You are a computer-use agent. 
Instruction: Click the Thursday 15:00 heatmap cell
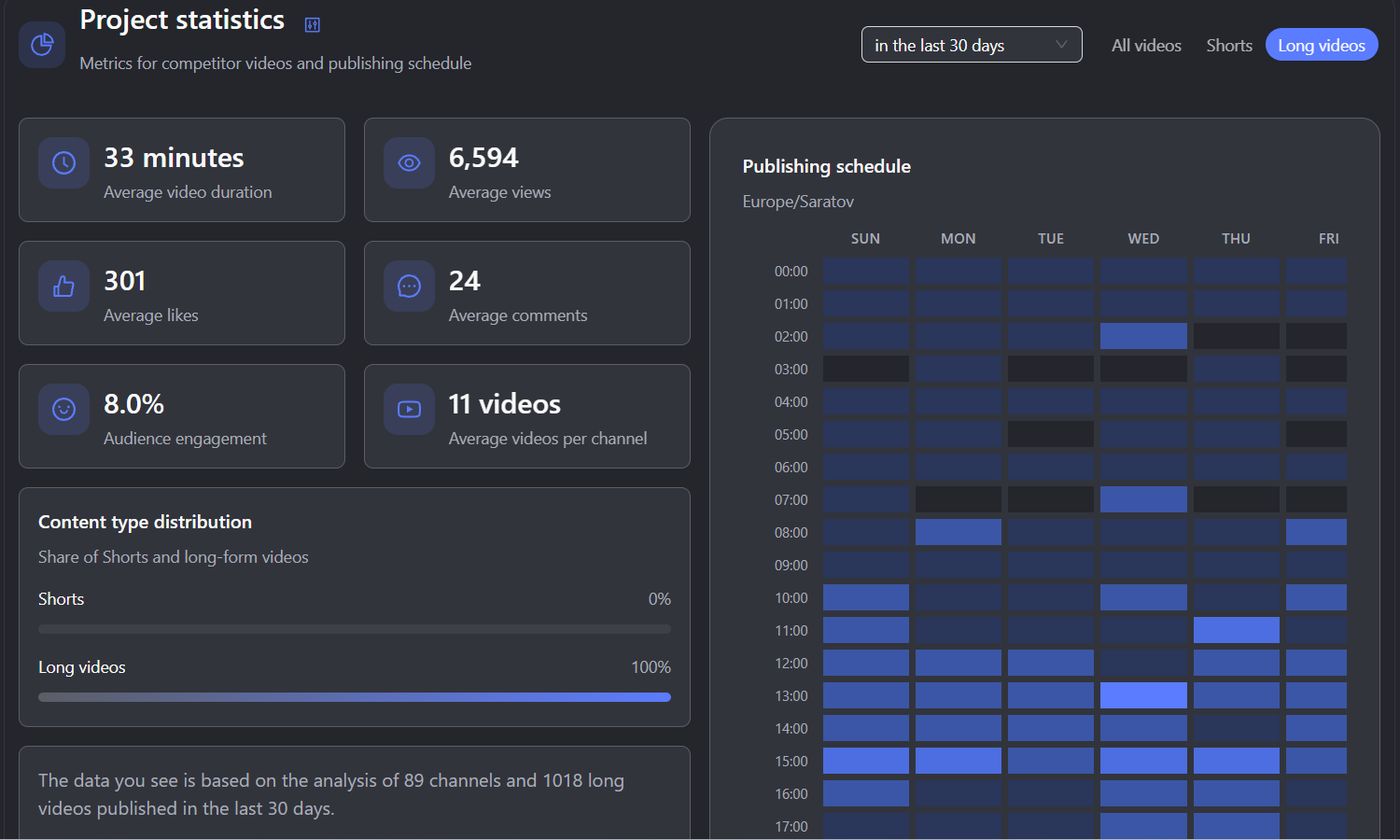[1236, 761]
